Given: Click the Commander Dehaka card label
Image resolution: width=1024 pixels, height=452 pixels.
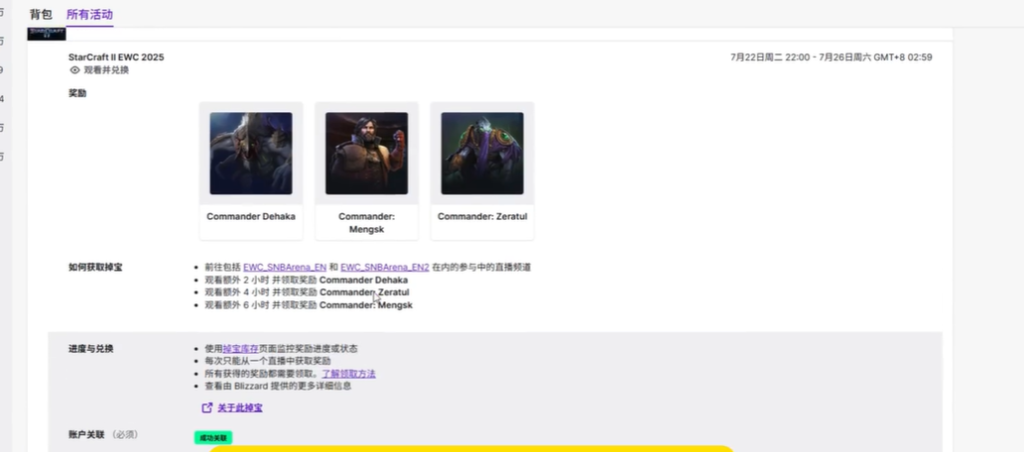Looking at the screenshot, I should [x=251, y=216].
